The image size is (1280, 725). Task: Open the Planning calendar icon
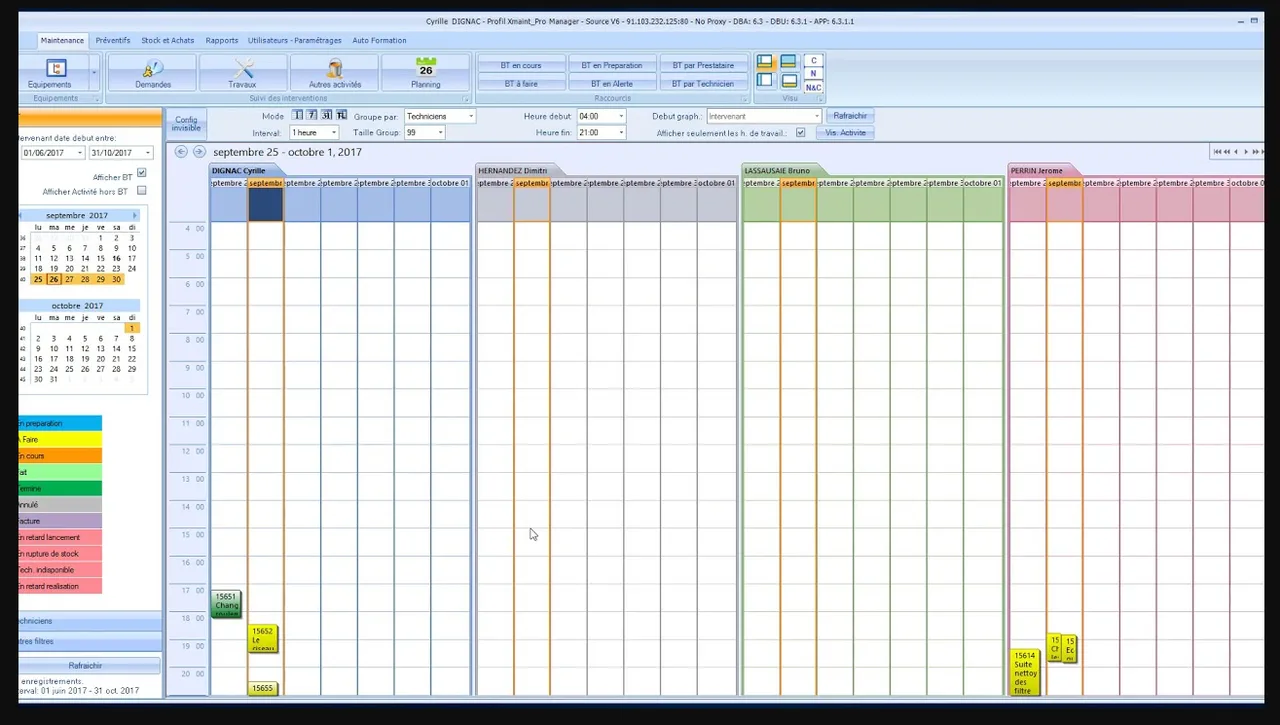[x=426, y=73]
